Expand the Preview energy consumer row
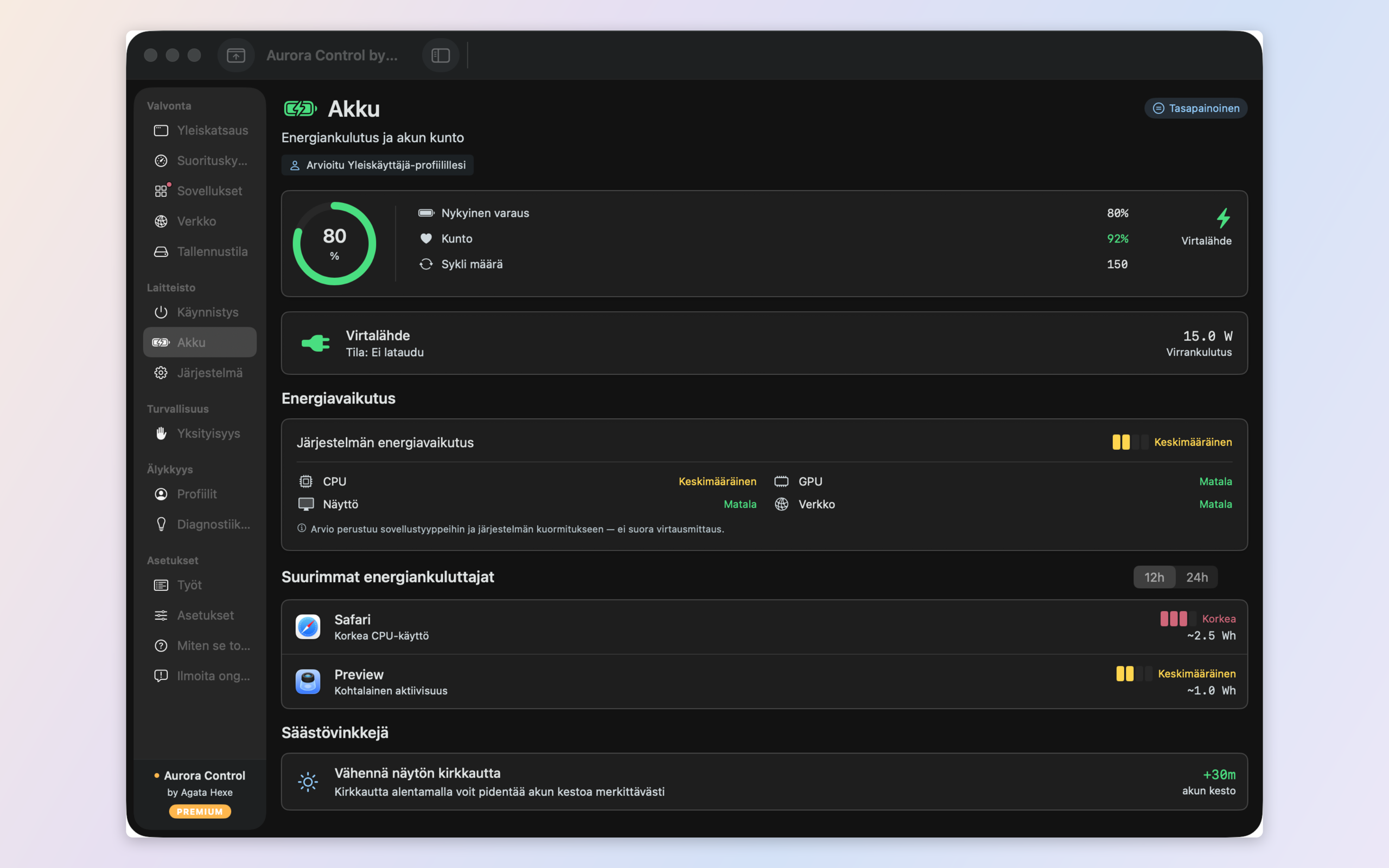Image resolution: width=1389 pixels, height=868 pixels. click(764, 681)
